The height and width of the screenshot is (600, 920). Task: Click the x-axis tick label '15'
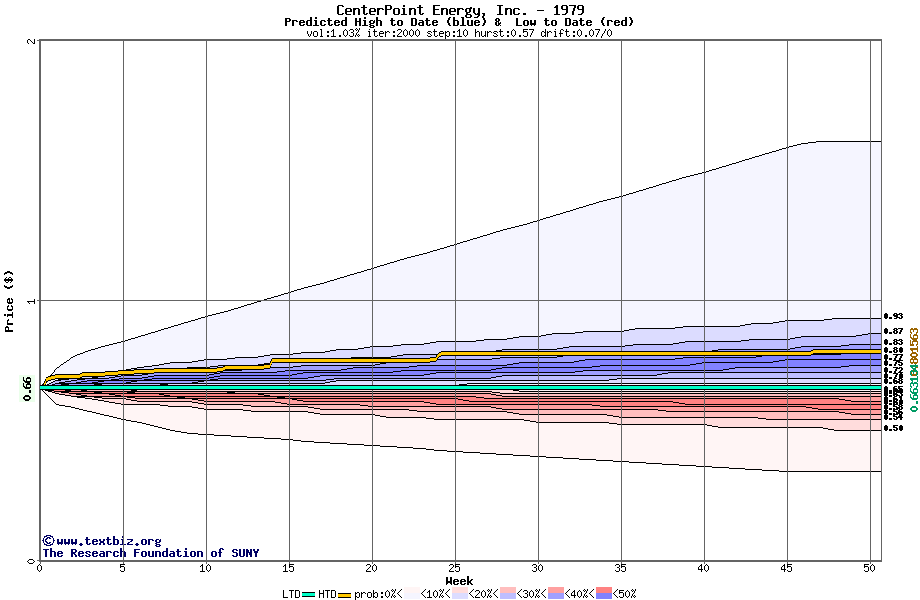[288, 568]
